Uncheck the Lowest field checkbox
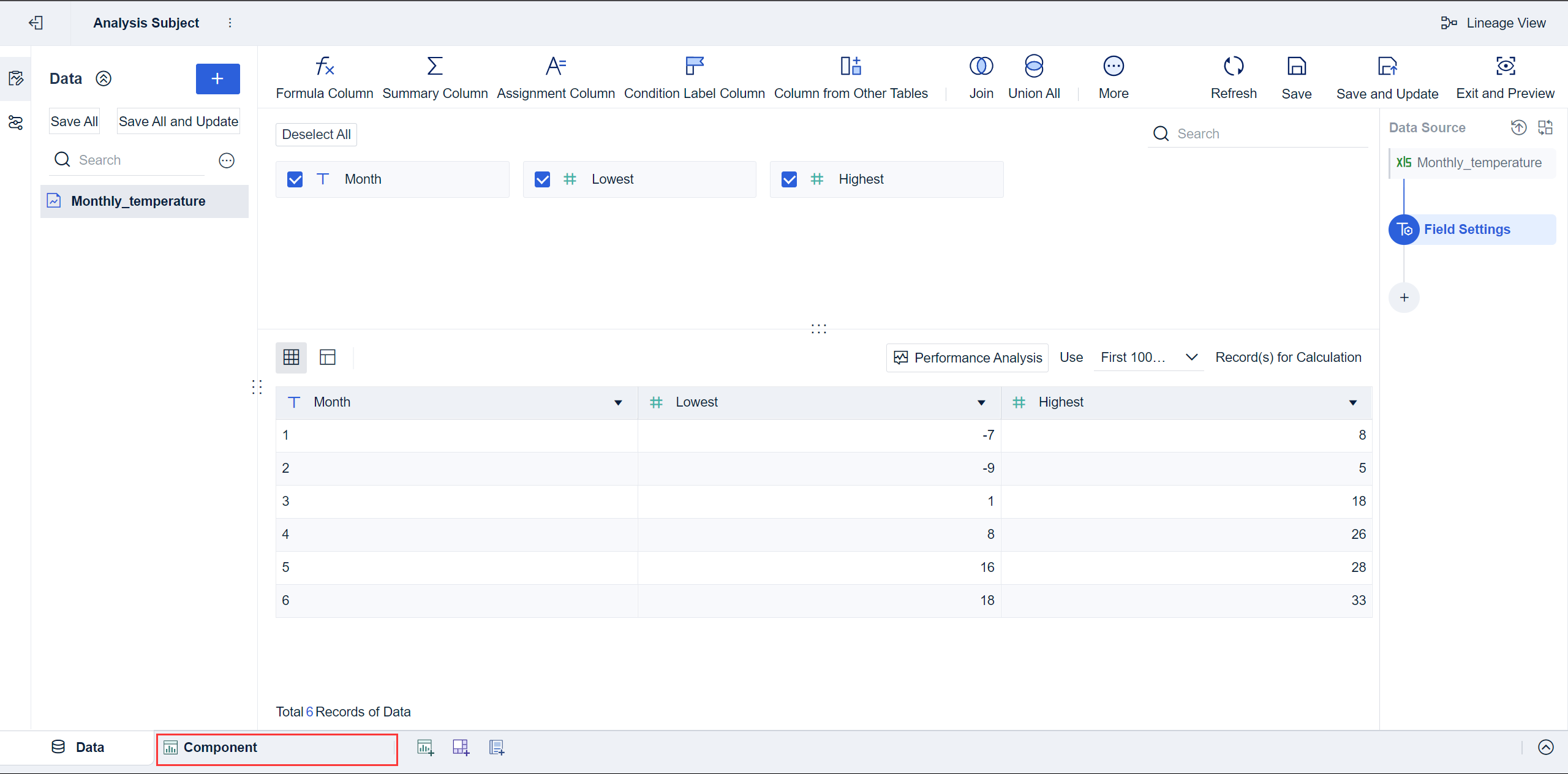Viewport: 1568px width, 774px height. [542, 179]
